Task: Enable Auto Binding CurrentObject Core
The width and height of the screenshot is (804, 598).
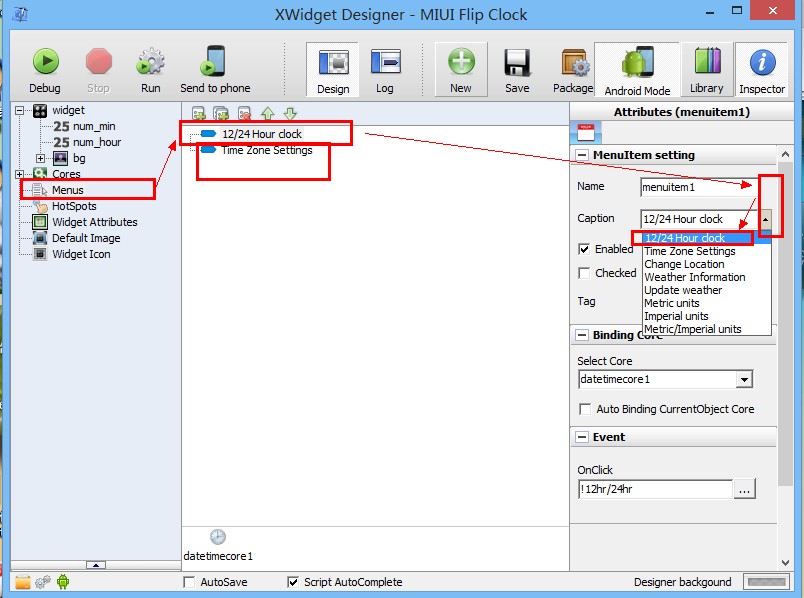Action: (585, 409)
